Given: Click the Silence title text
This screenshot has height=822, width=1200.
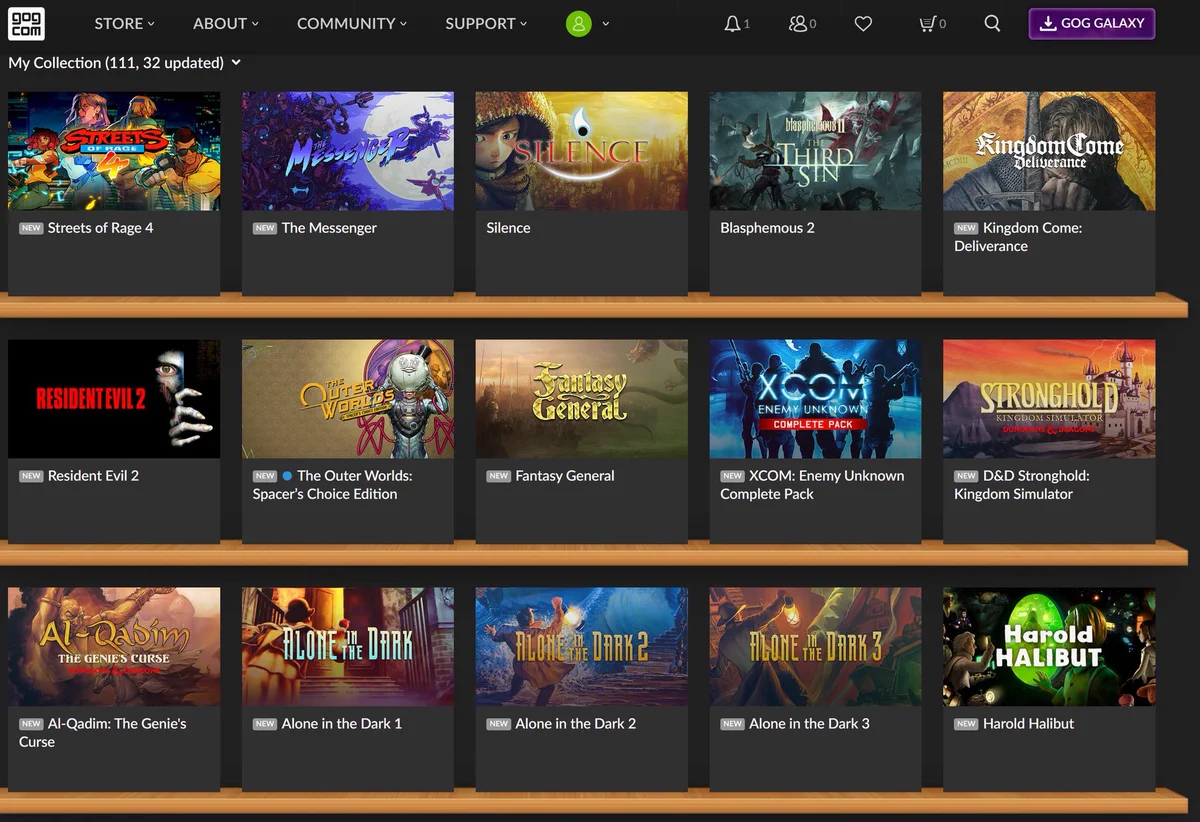Looking at the screenshot, I should click(x=508, y=228).
